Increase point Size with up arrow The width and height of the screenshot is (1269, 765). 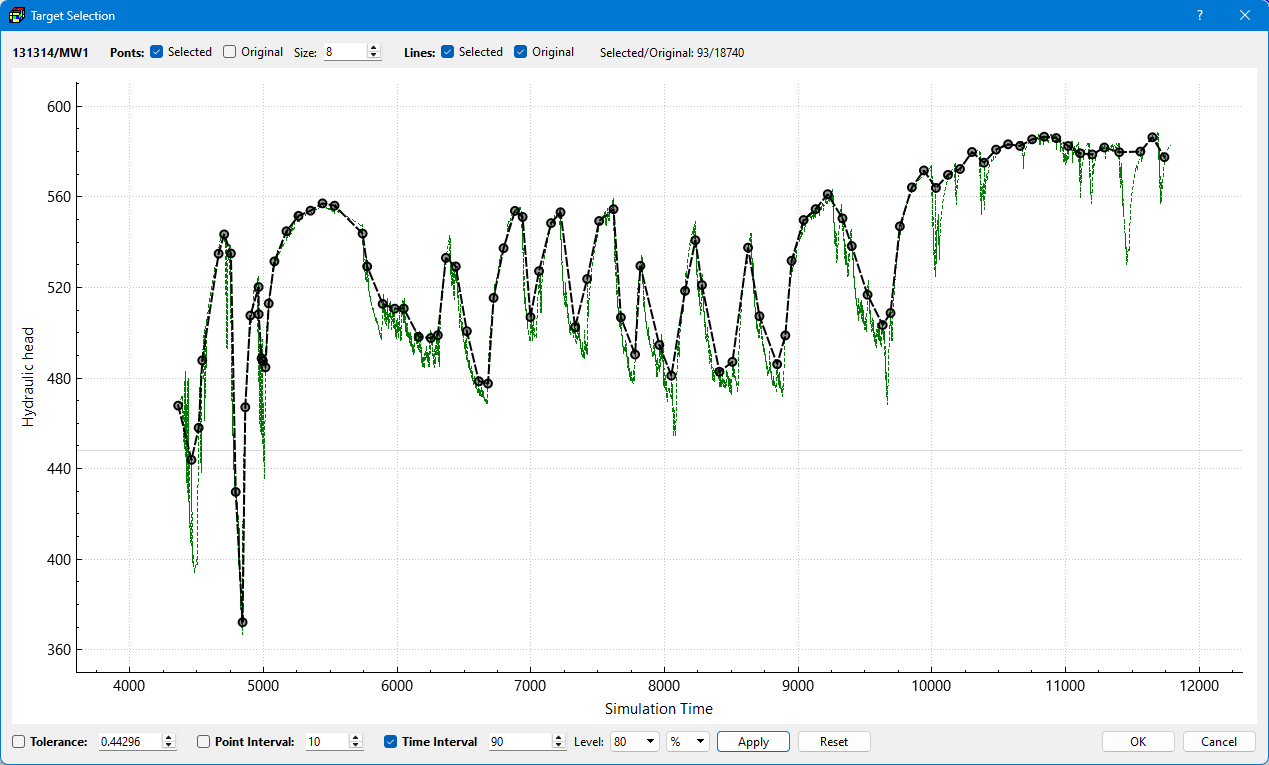click(374, 48)
